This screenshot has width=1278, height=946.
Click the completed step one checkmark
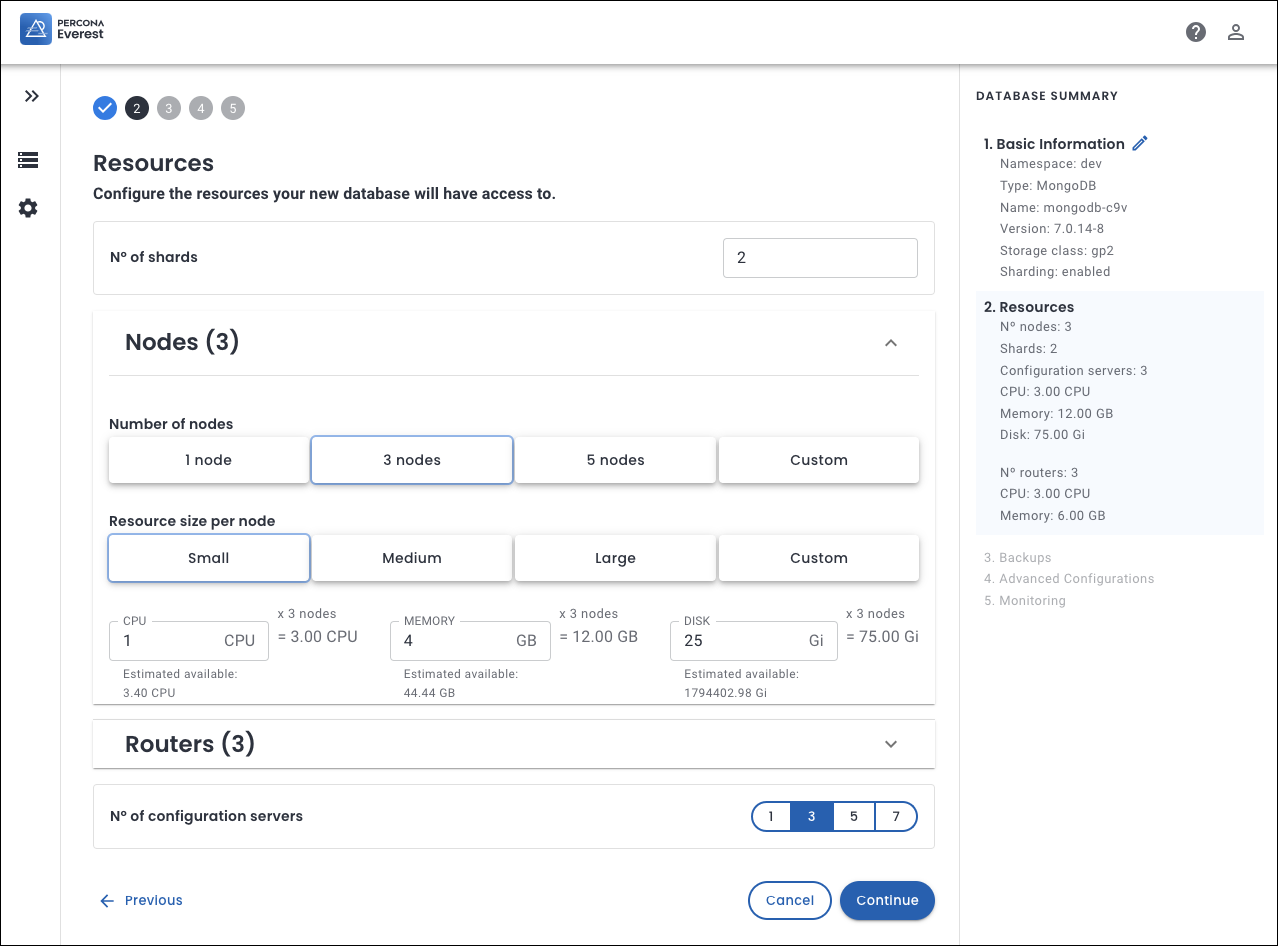tap(105, 108)
